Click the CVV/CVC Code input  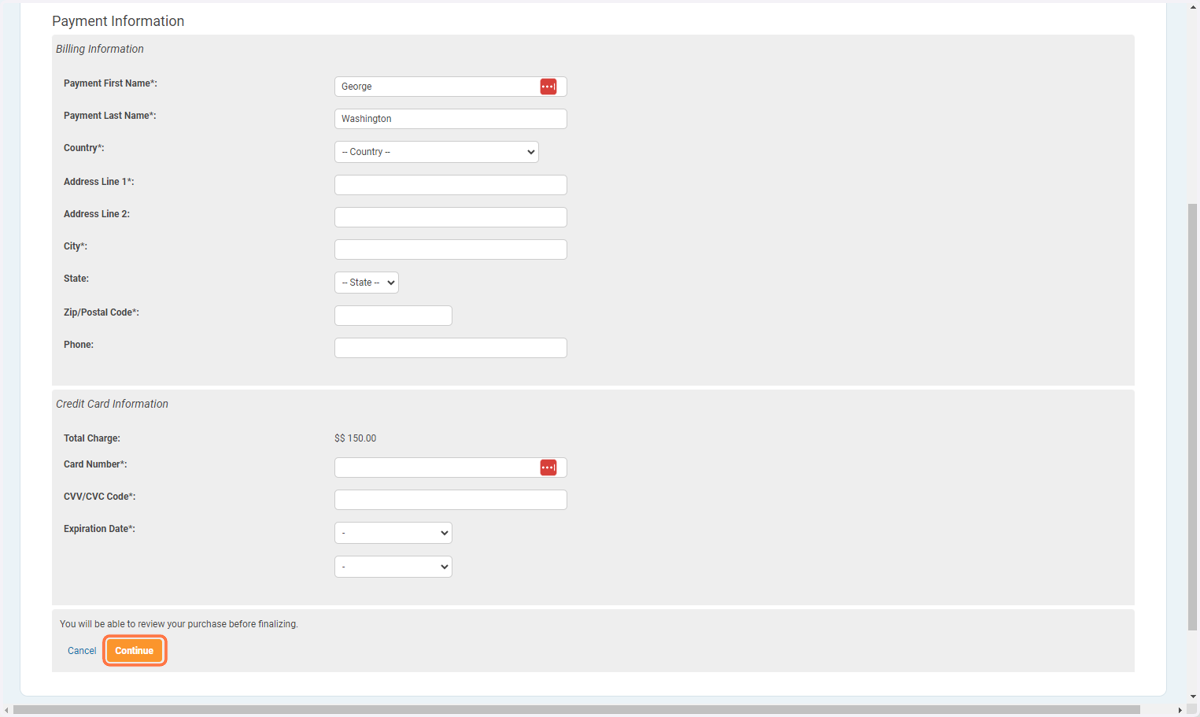pos(451,499)
